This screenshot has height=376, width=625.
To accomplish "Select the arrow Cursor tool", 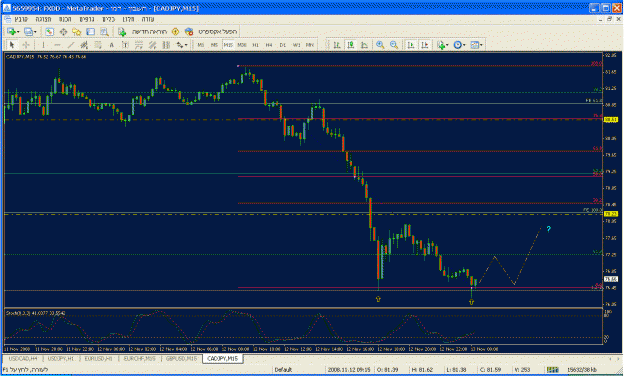I will pyautogui.click(x=12, y=45).
